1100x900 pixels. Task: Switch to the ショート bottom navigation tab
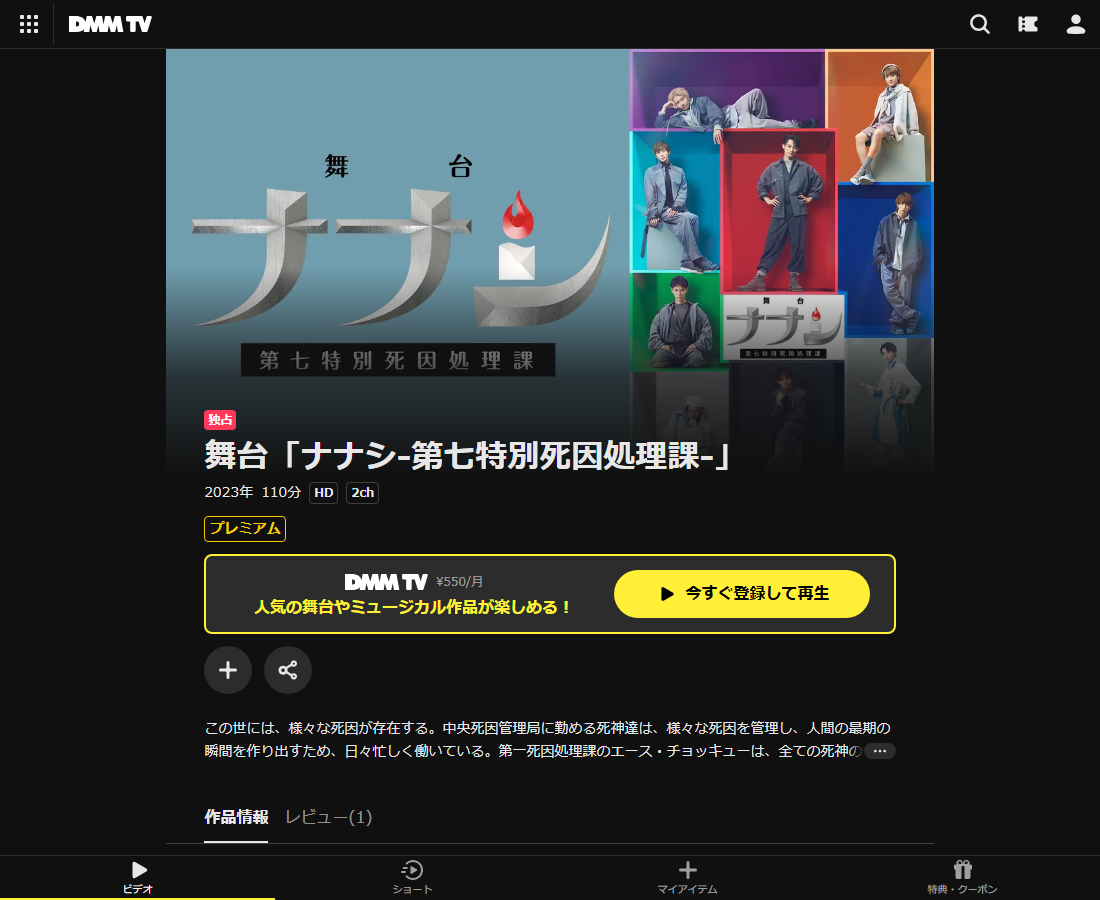tap(412, 878)
